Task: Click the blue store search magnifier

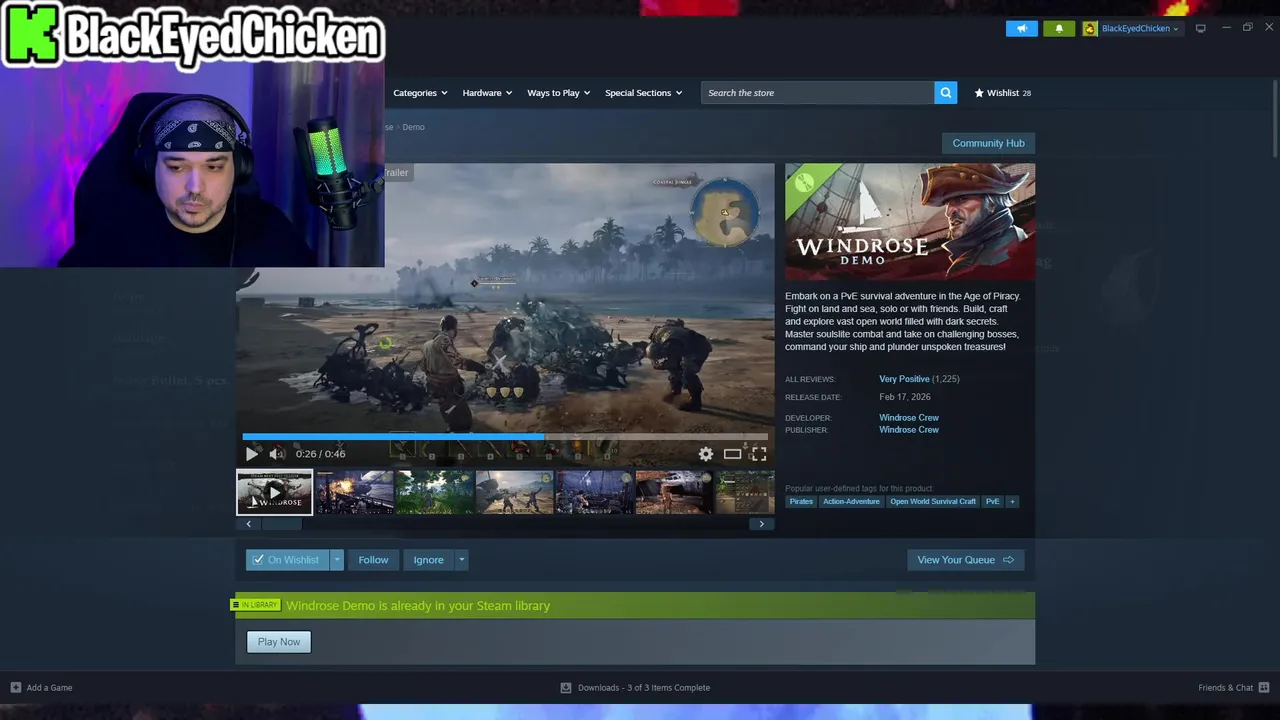Action: coord(945,93)
